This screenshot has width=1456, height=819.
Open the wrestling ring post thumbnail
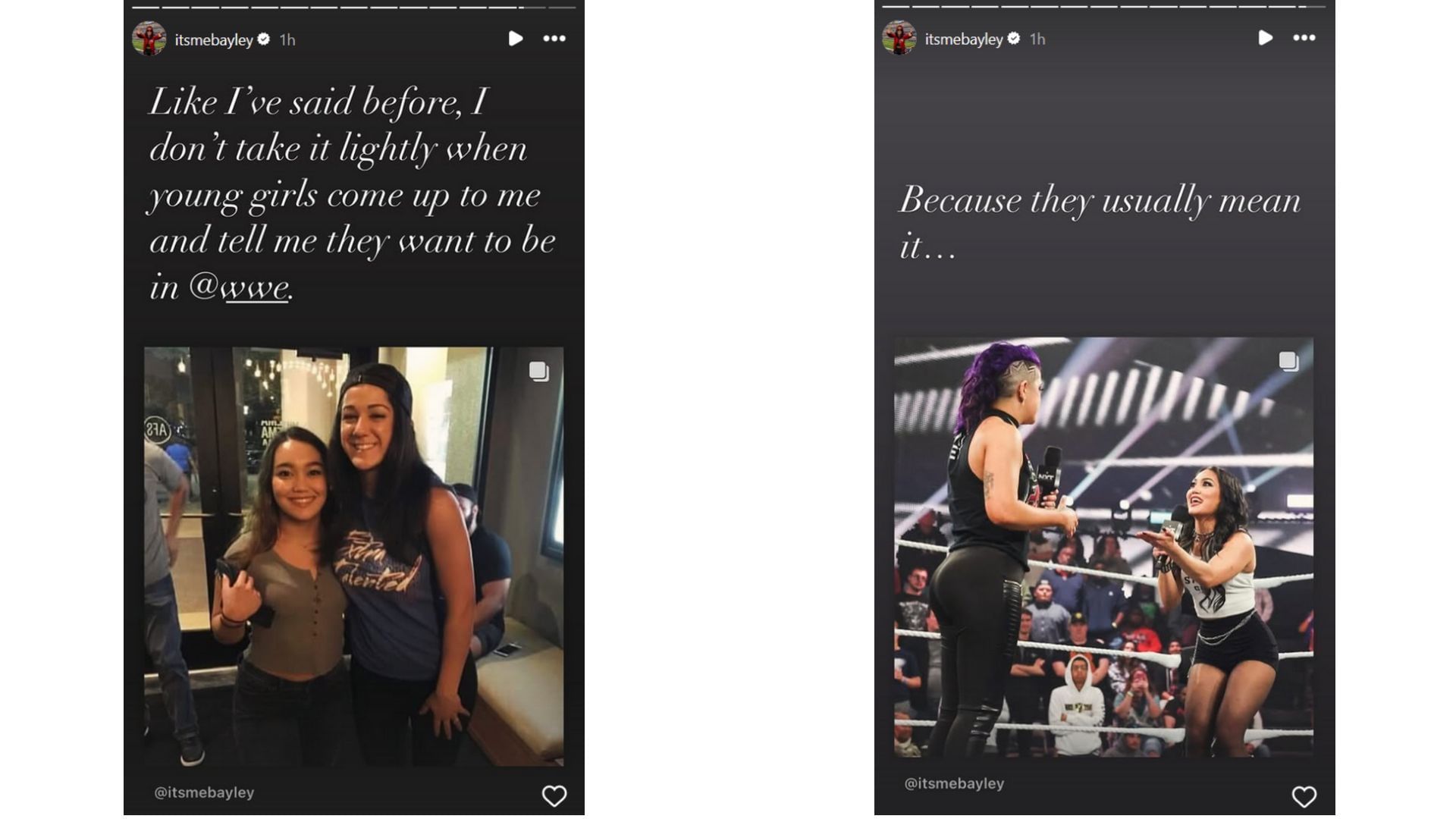tap(1104, 548)
